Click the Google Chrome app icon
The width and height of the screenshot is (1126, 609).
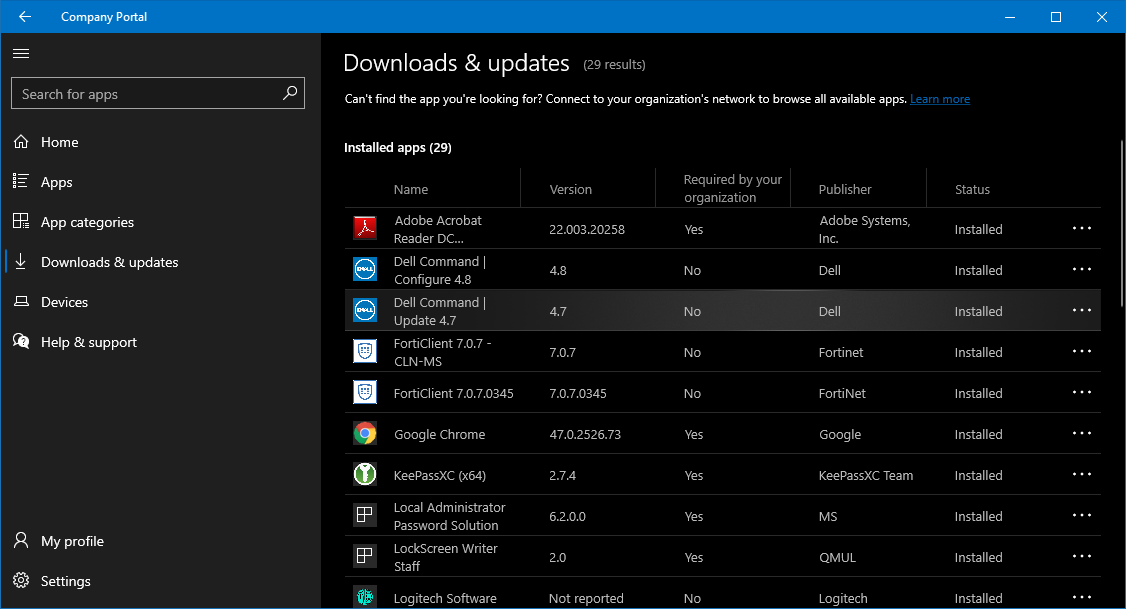(365, 434)
